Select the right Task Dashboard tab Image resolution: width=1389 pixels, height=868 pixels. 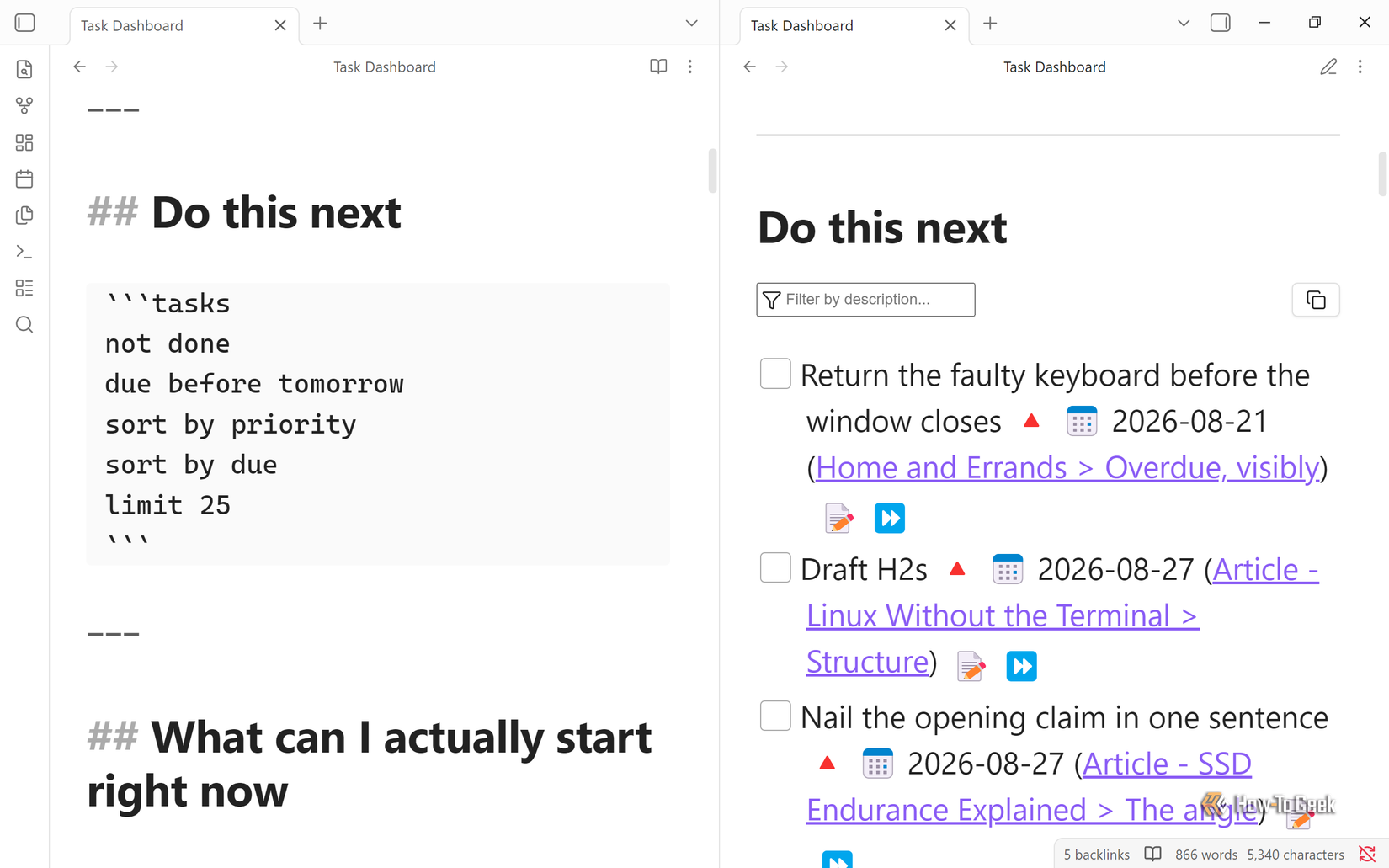point(854,25)
